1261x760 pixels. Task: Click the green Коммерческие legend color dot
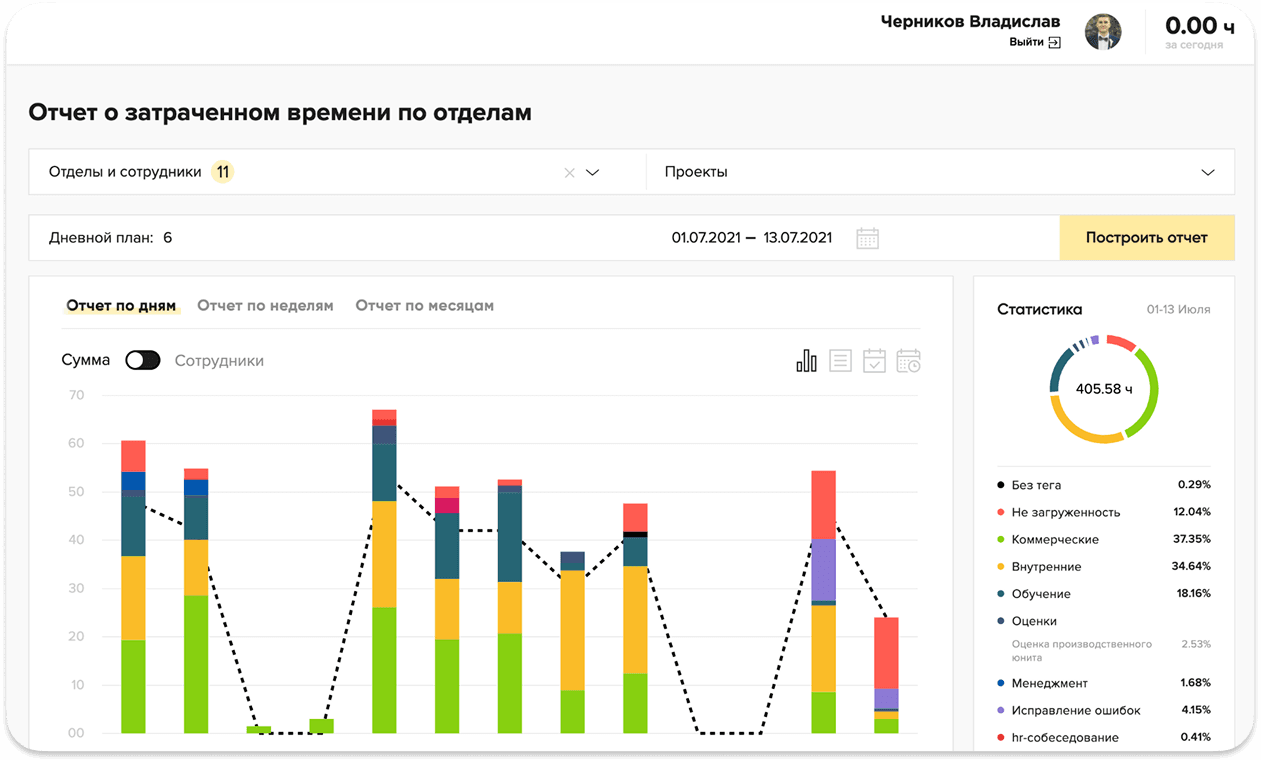(x=1001, y=540)
